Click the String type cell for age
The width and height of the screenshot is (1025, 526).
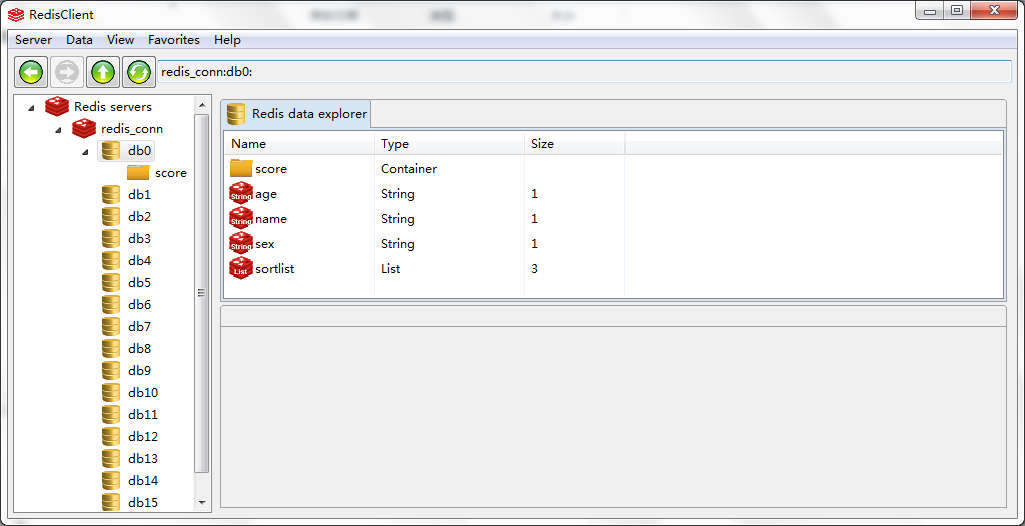point(398,194)
